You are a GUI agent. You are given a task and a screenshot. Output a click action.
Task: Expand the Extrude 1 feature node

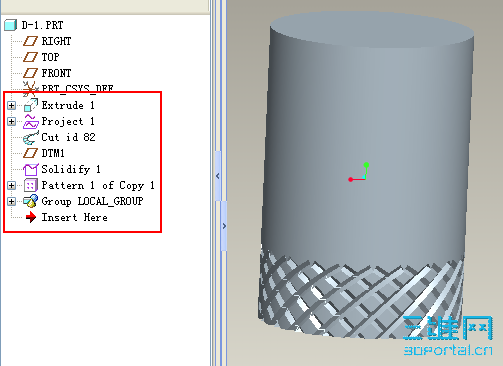pos(11,105)
